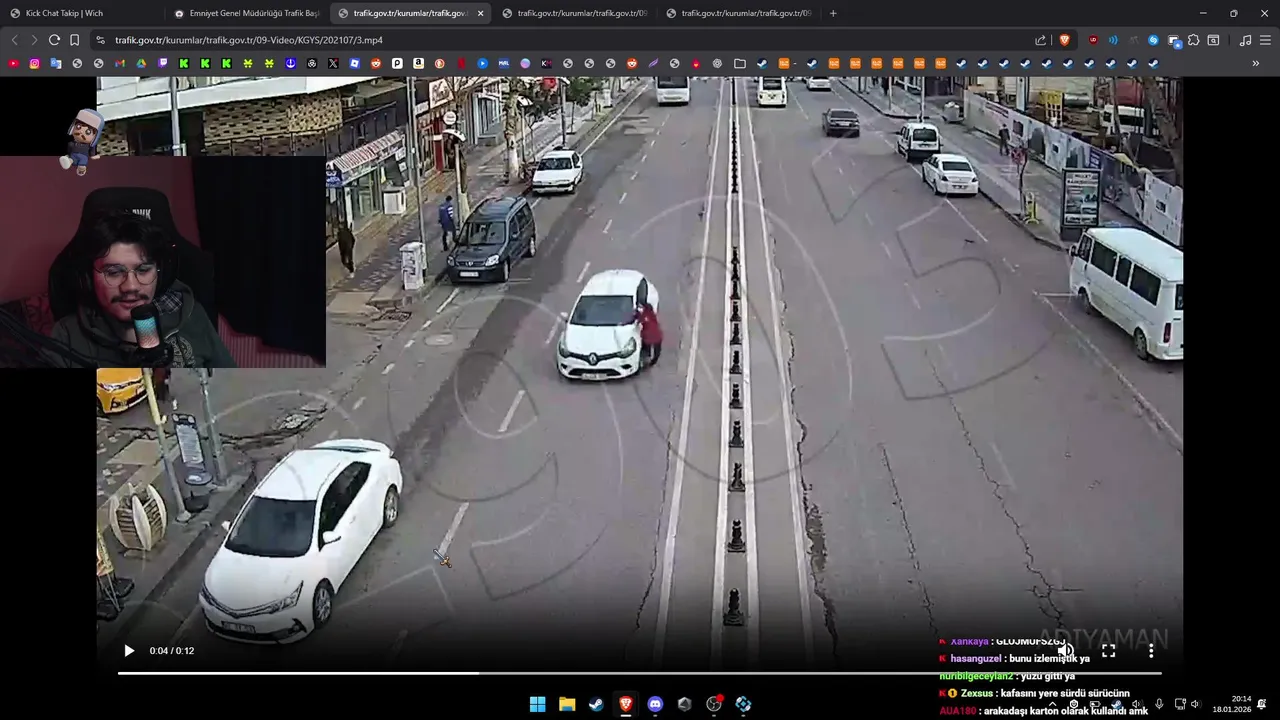Screen dimensions: 1280x720
Task: Open Discord from the taskbar
Action: (655, 704)
